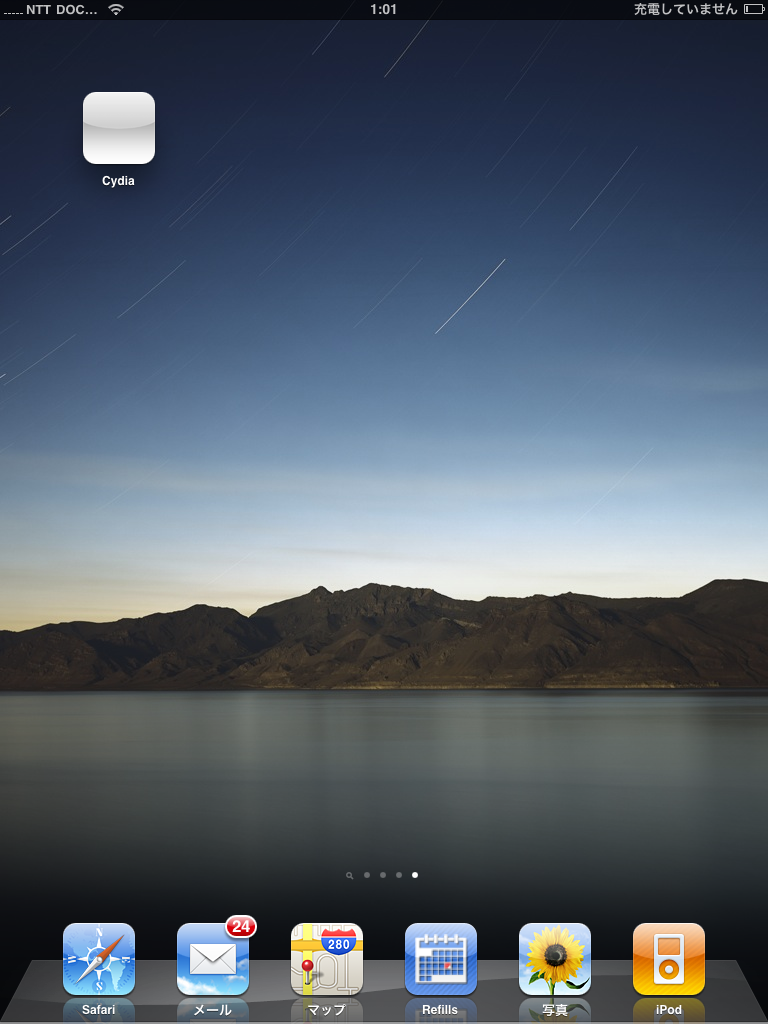Tap the 1:01 clock in status bar
The width and height of the screenshot is (768, 1024).
[x=383, y=9]
